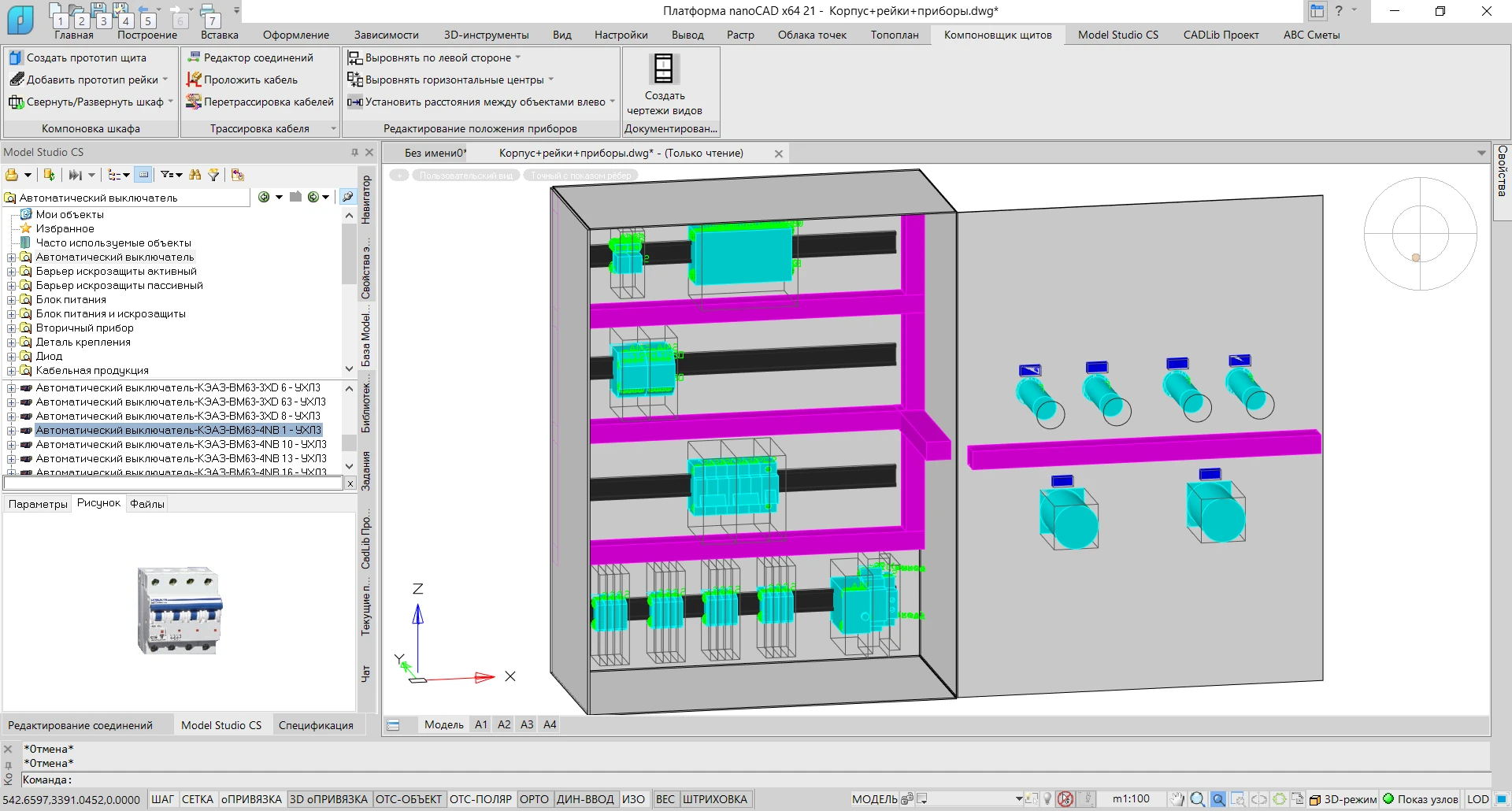Screen dimensions: 1512x811
Task: Click the Lay cable icon
Action: (194, 80)
